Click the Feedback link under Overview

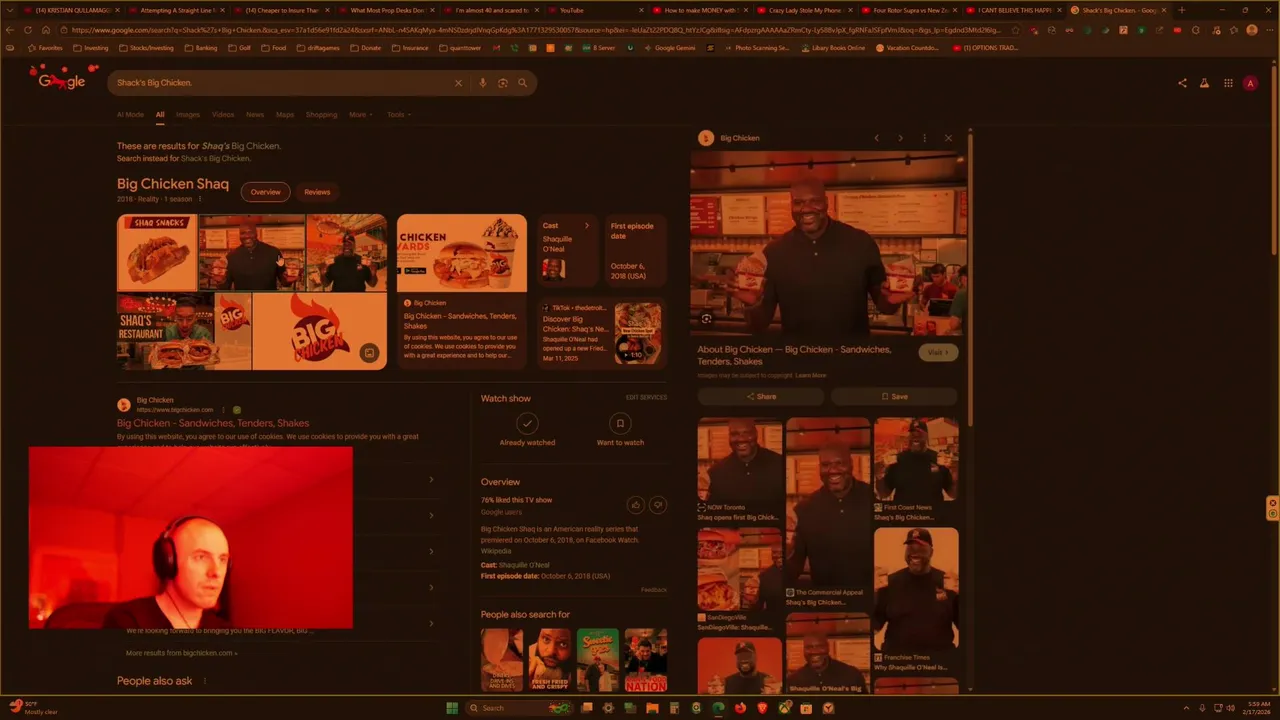pyautogui.click(x=654, y=590)
